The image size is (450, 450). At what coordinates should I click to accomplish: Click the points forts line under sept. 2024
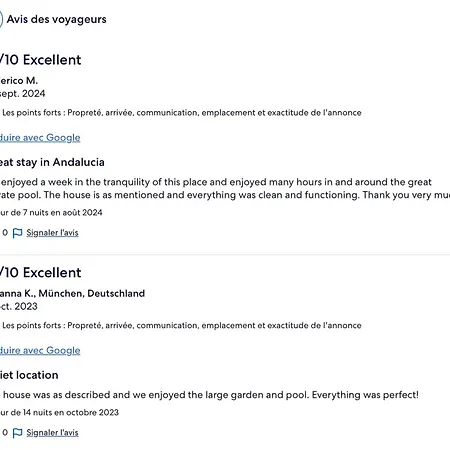tap(182, 113)
